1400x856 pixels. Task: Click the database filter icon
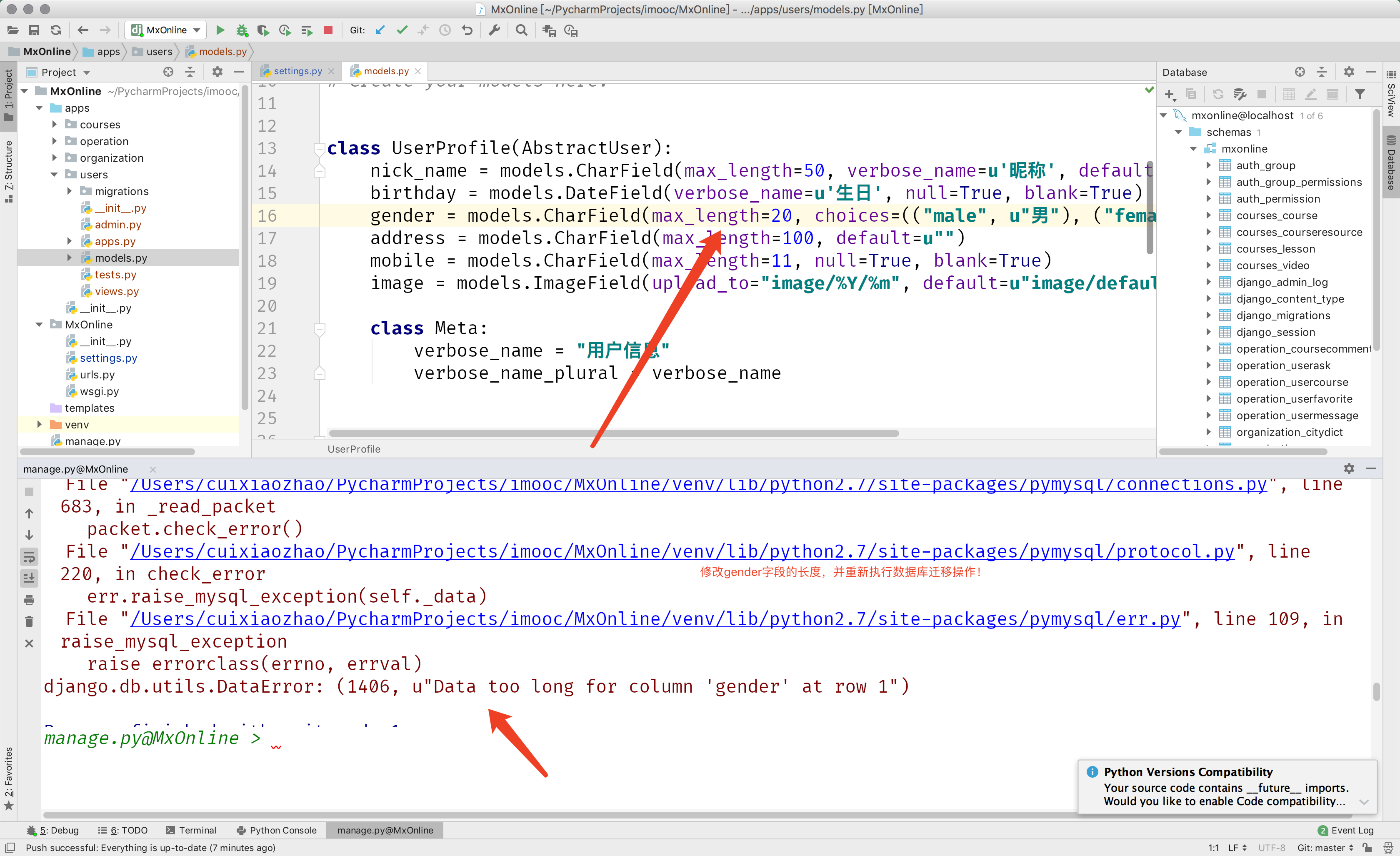(x=1359, y=94)
